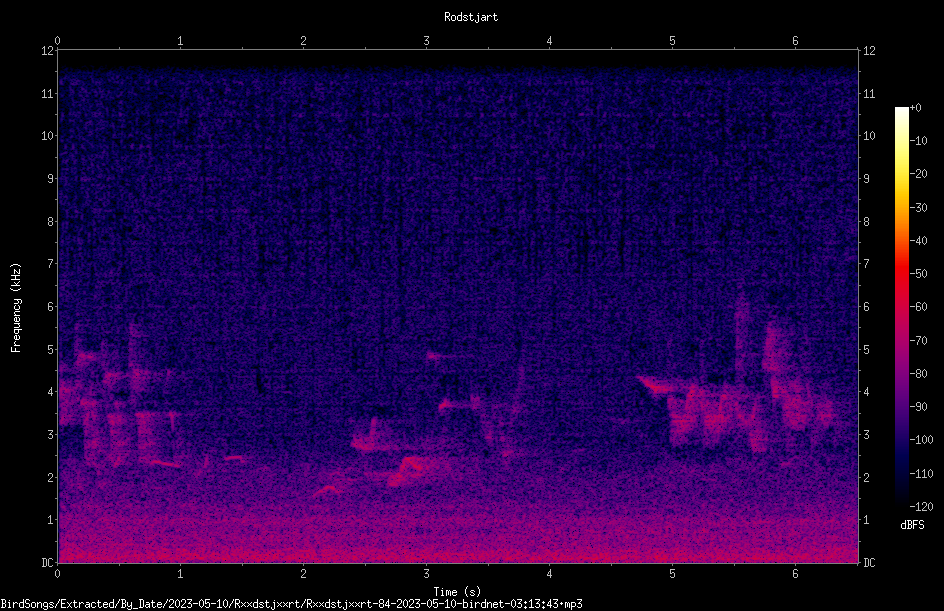Click the 6 second marker on bottom axis
This screenshot has width=944, height=611.
point(795,574)
